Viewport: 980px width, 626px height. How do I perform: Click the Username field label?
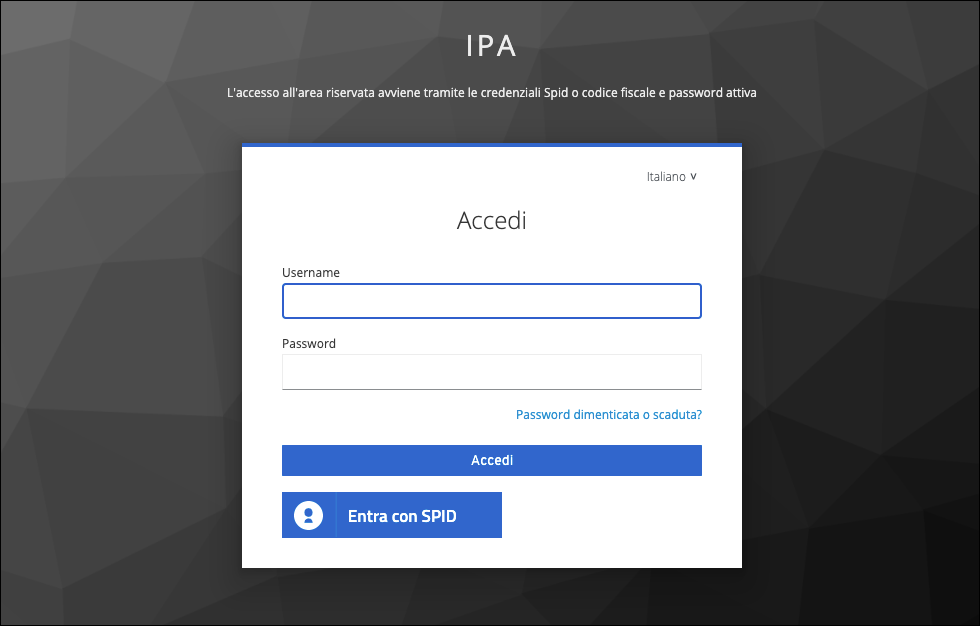(311, 273)
